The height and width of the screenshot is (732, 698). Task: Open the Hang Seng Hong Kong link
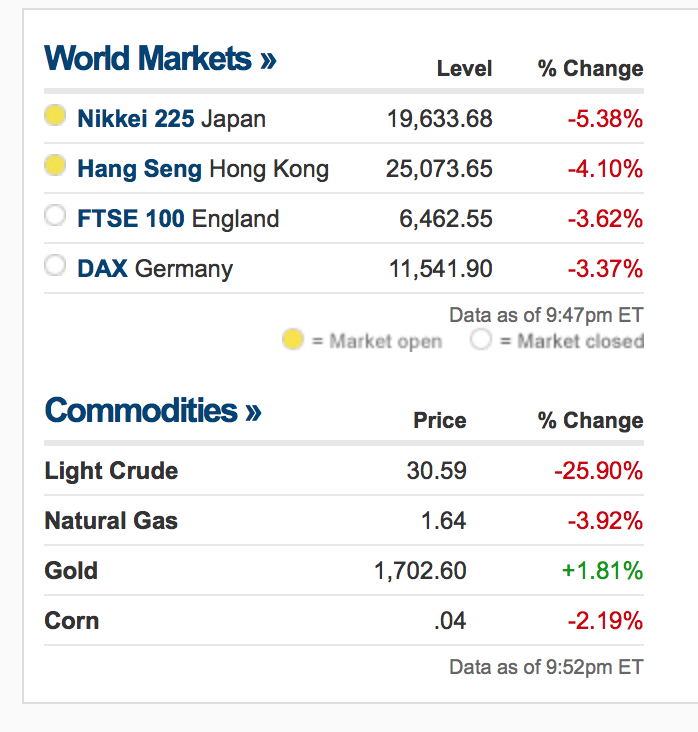[x=202, y=169]
